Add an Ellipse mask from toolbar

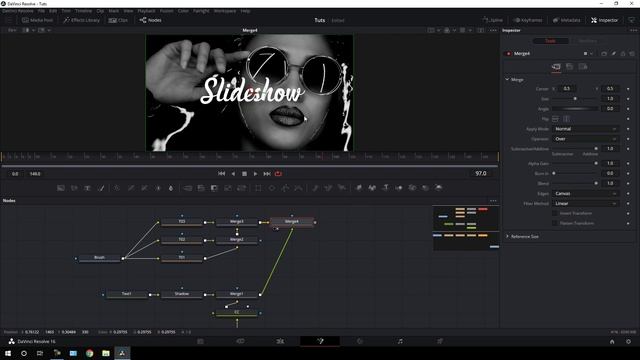[x=272, y=188]
